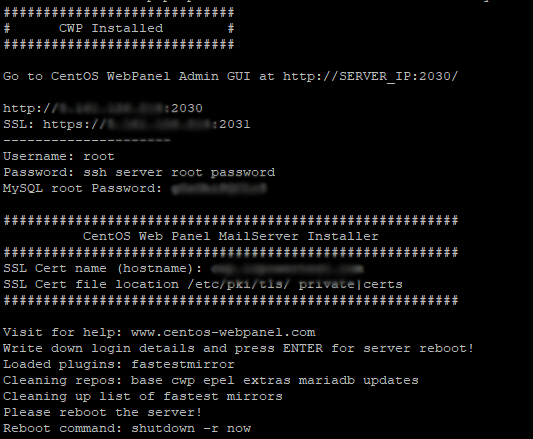Click the www.centos-webpanel.com help address
Image resolution: width=533 pixels, height=439 pixels.
pyautogui.click(x=223, y=332)
